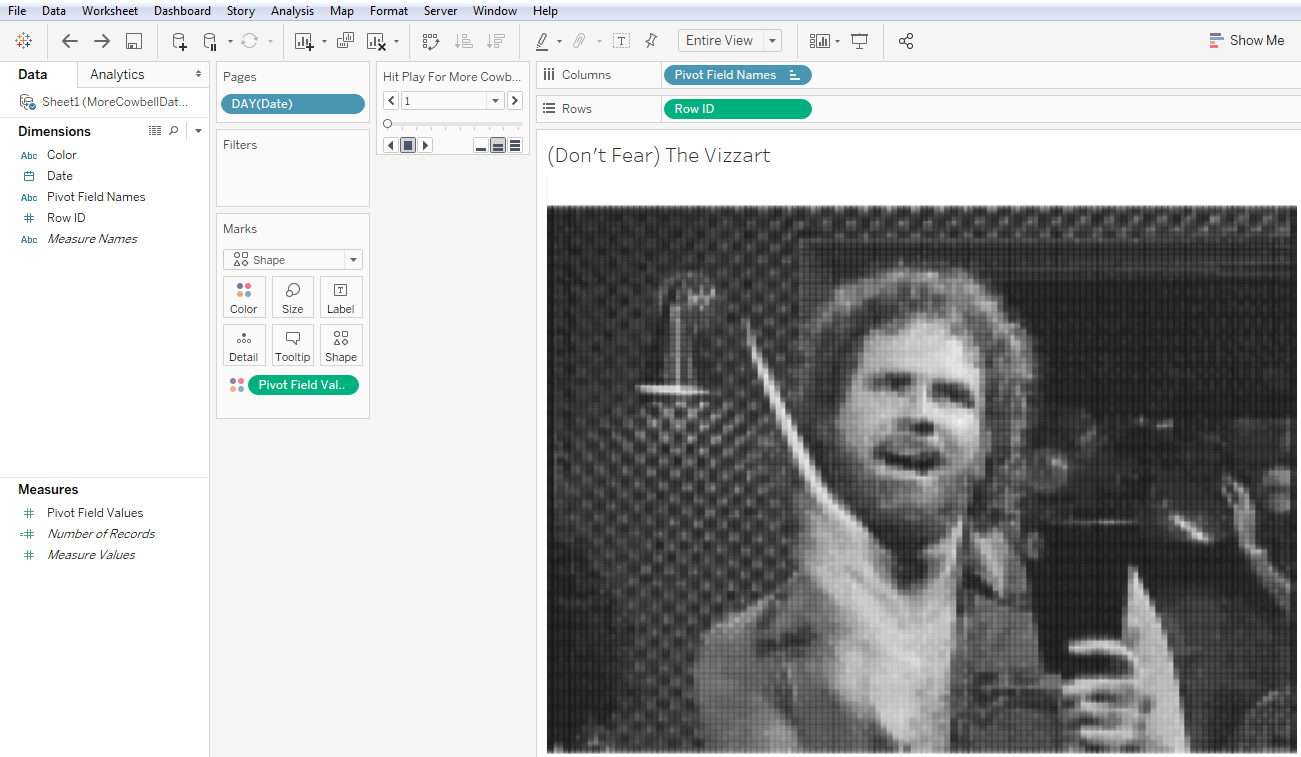The width and height of the screenshot is (1301, 757).
Task: Click the Save workbook icon
Action: tap(134, 41)
